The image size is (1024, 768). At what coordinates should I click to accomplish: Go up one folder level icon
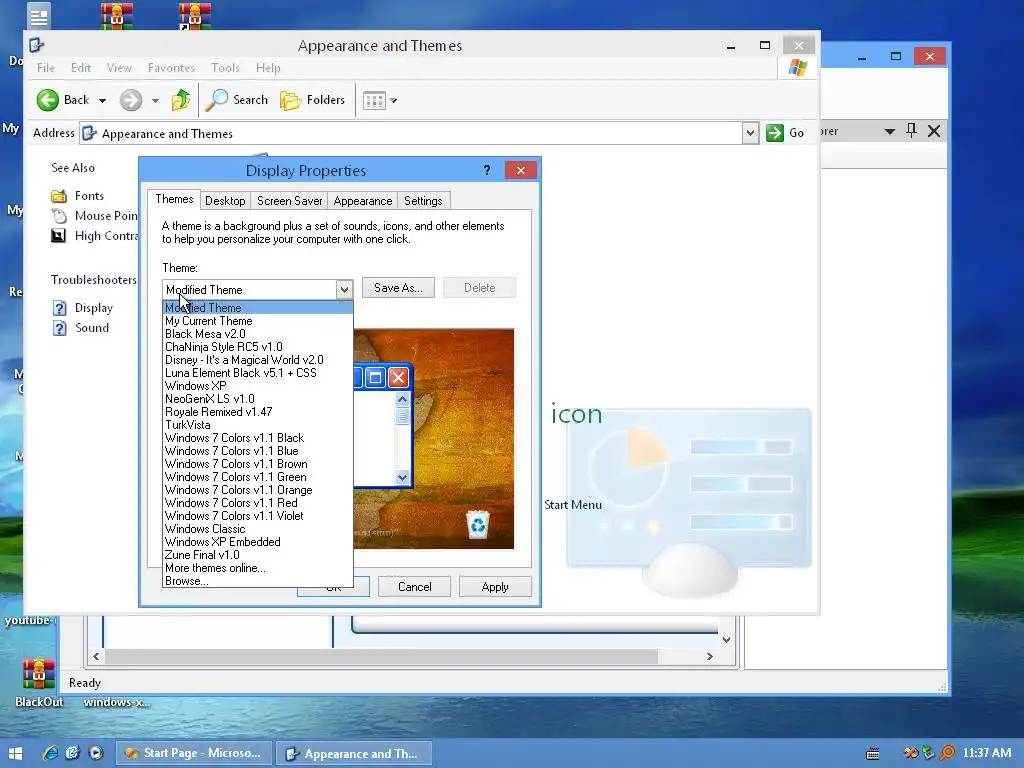click(181, 100)
